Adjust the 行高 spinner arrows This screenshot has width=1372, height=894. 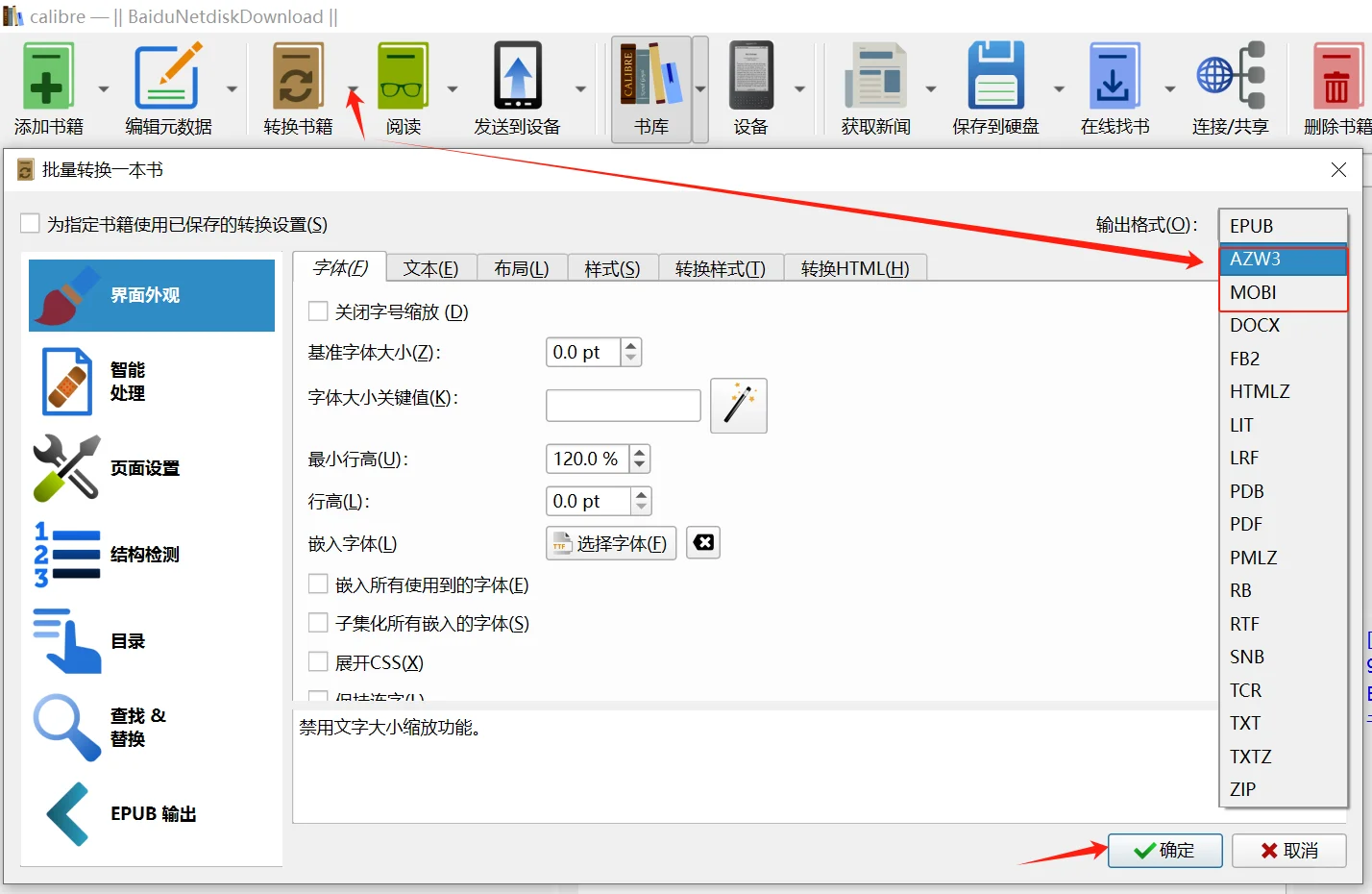point(641,501)
